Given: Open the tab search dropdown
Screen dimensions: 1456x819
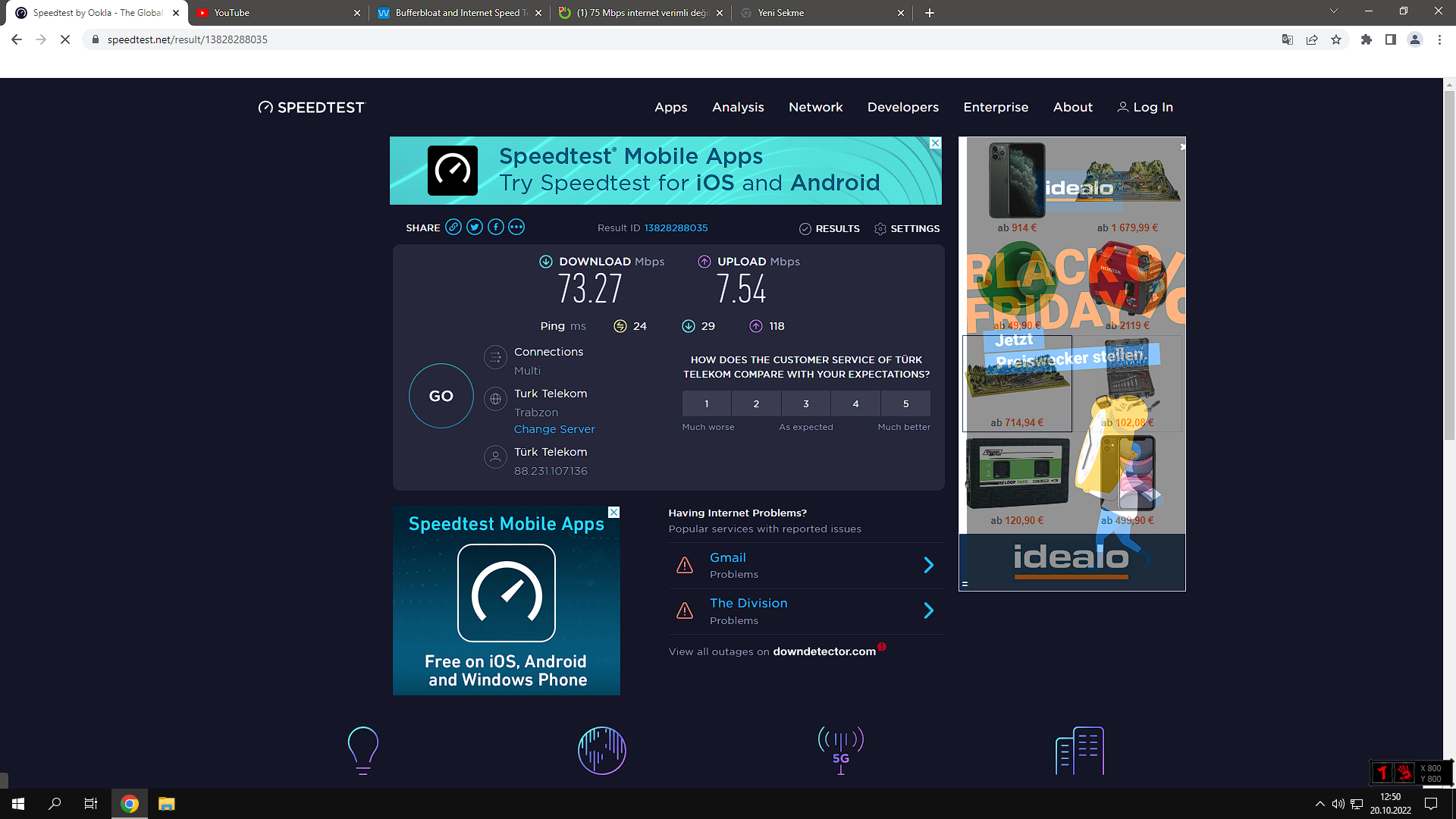Looking at the screenshot, I should pyautogui.click(x=1333, y=12).
